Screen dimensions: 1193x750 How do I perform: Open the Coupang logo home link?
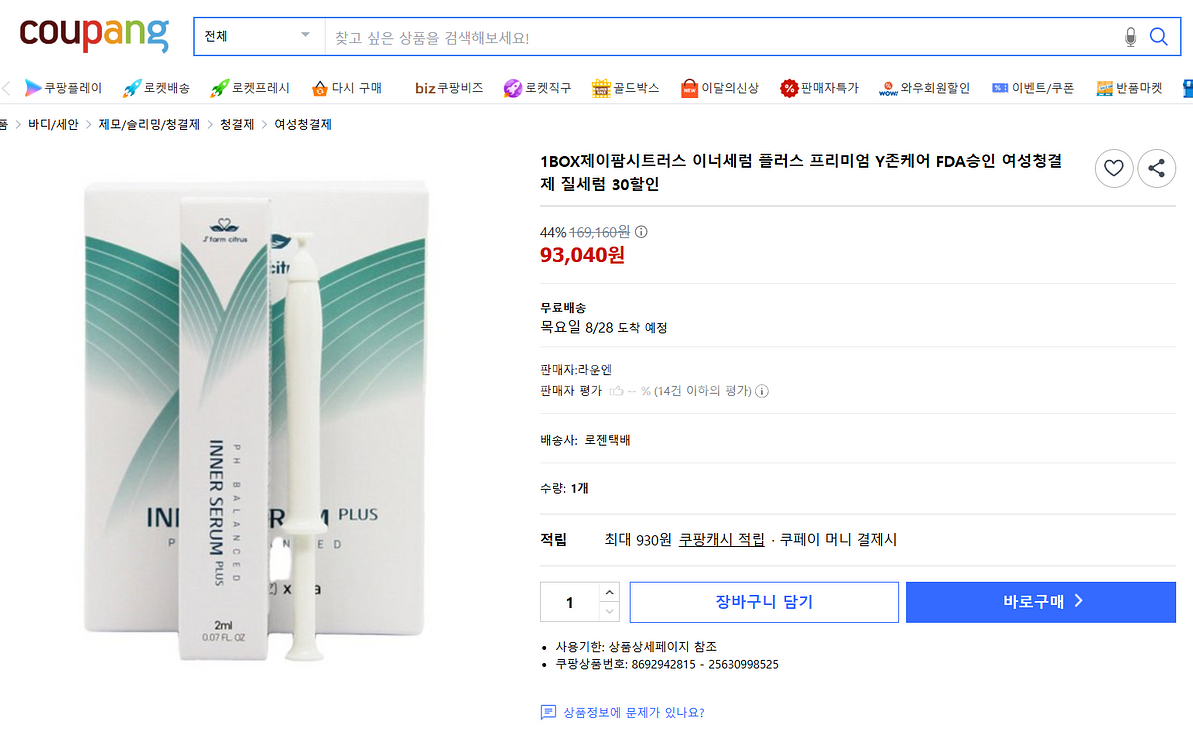pos(94,33)
